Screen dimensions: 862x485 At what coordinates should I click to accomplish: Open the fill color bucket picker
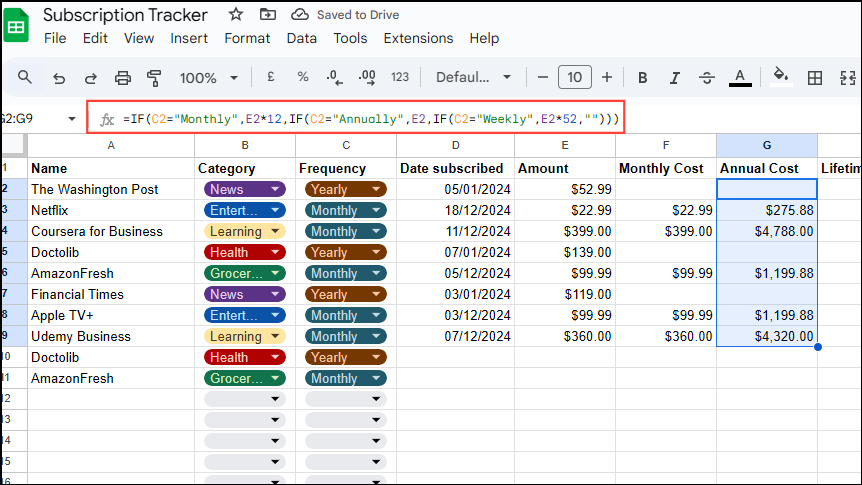tap(781, 77)
